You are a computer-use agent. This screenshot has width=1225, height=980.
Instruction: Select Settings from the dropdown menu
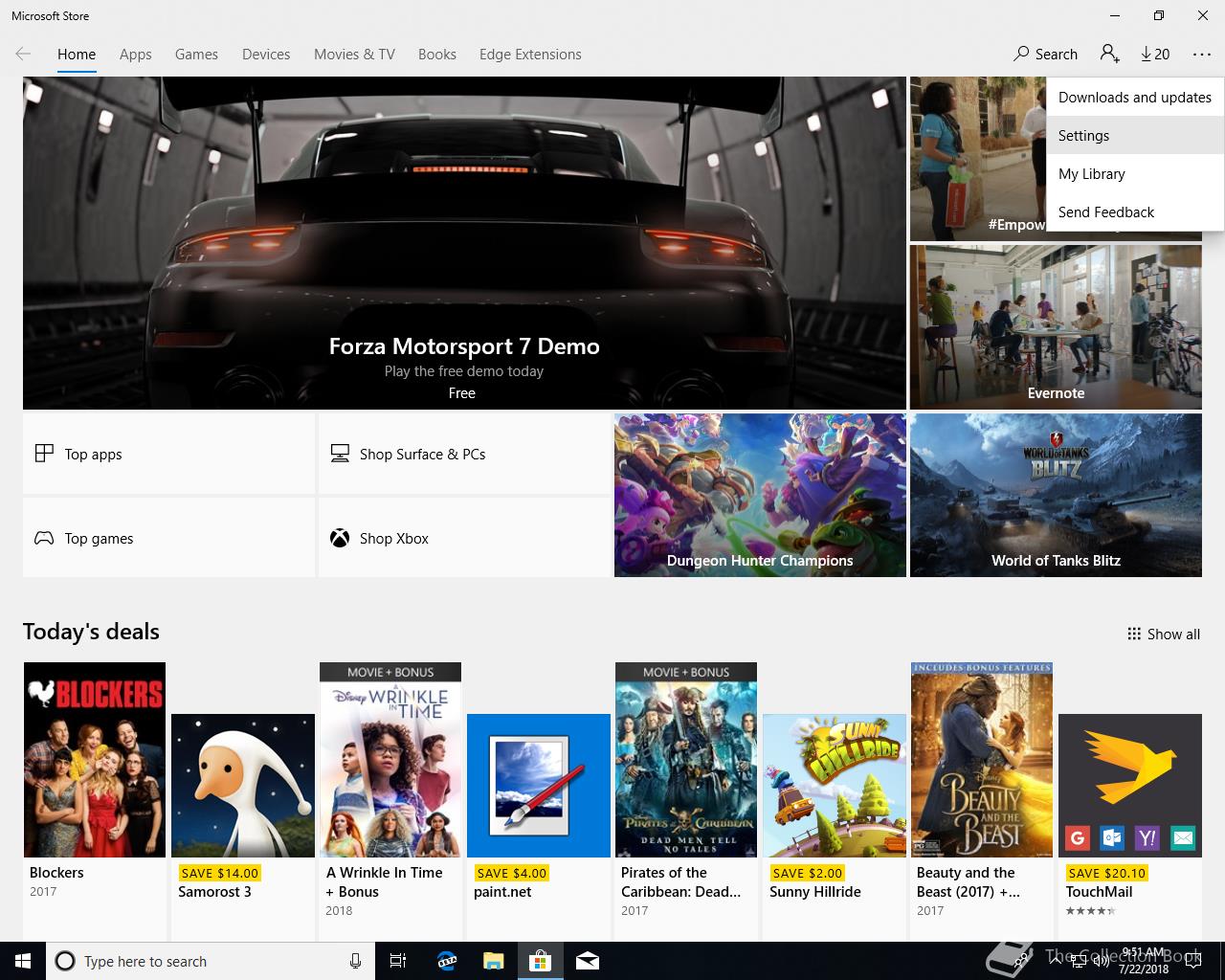(x=1135, y=136)
